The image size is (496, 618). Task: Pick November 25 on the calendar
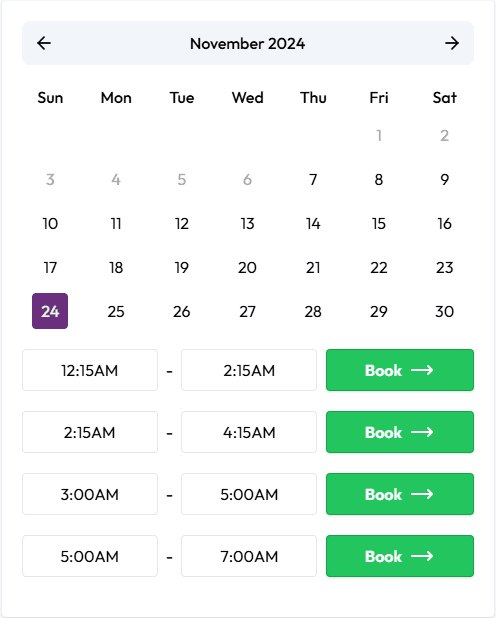click(x=116, y=311)
